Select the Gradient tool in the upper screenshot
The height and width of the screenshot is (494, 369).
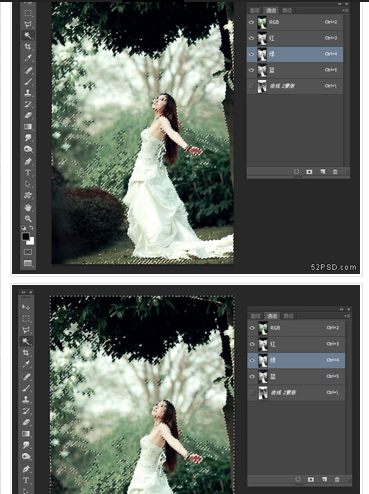coord(28,127)
